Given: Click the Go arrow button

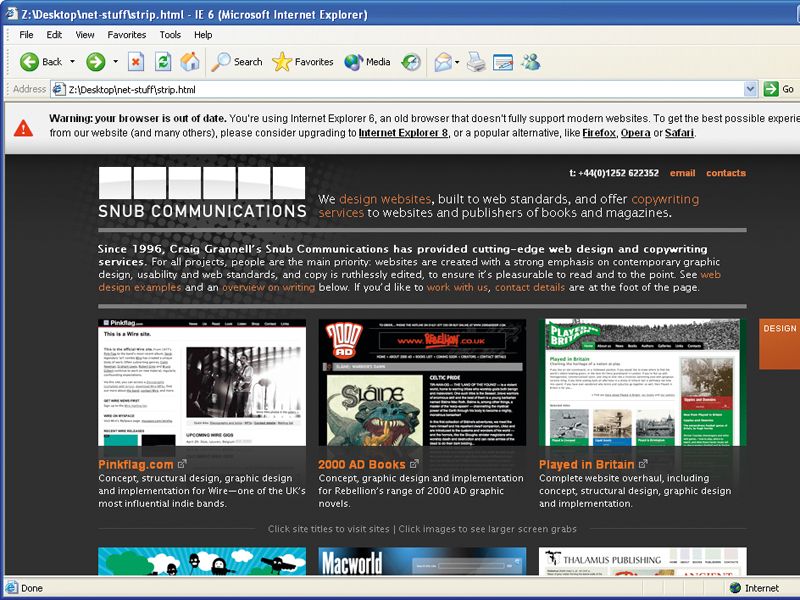Looking at the screenshot, I should tap(770, 89).
